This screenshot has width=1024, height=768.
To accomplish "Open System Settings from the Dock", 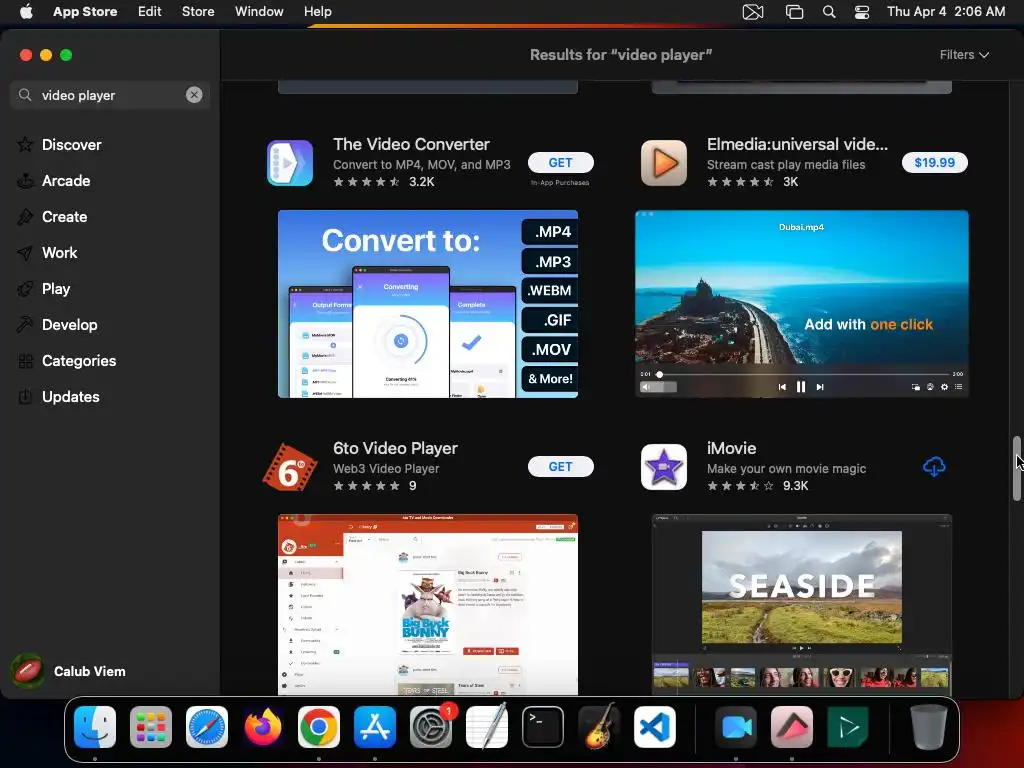I will pyautogui.click(x=431, y=727).
